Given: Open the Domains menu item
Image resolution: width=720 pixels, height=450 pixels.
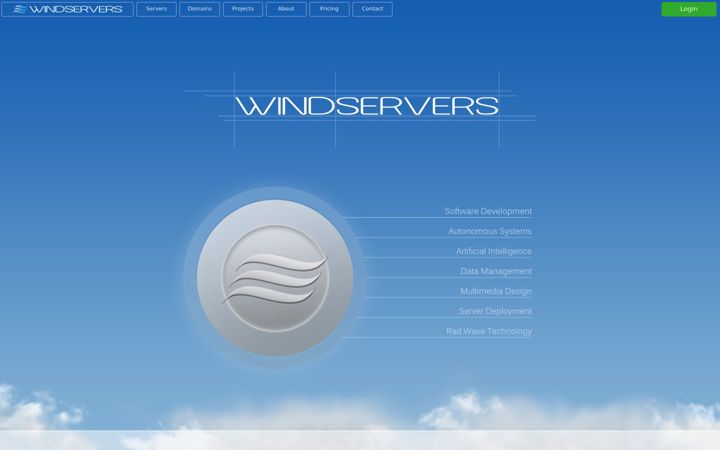Looking at the screenshot, I should [200, 9].
